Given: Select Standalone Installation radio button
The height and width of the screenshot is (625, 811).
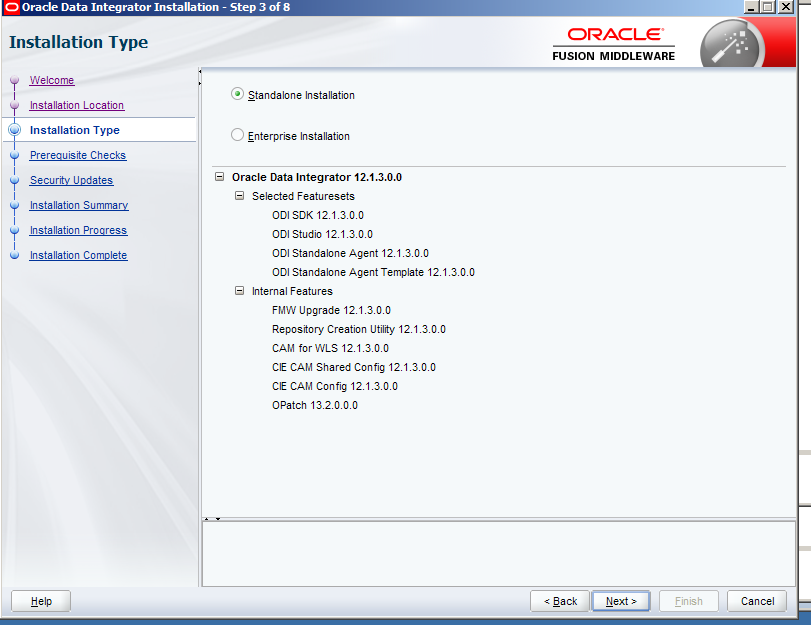Looking at the screenshot, I should [x=237, y=95].
